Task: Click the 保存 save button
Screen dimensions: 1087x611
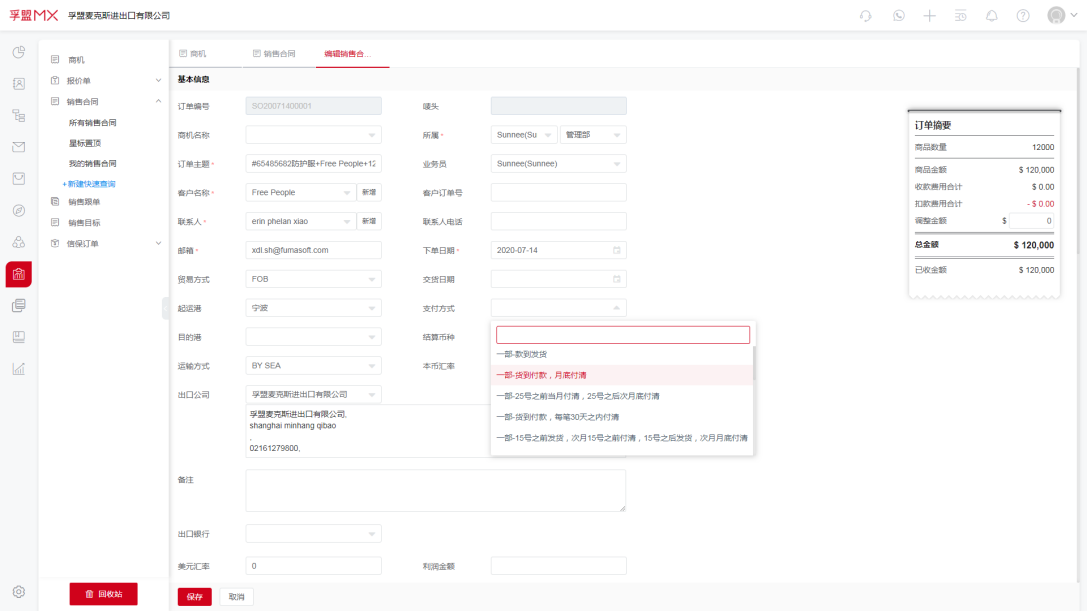Action: (193, 596)
